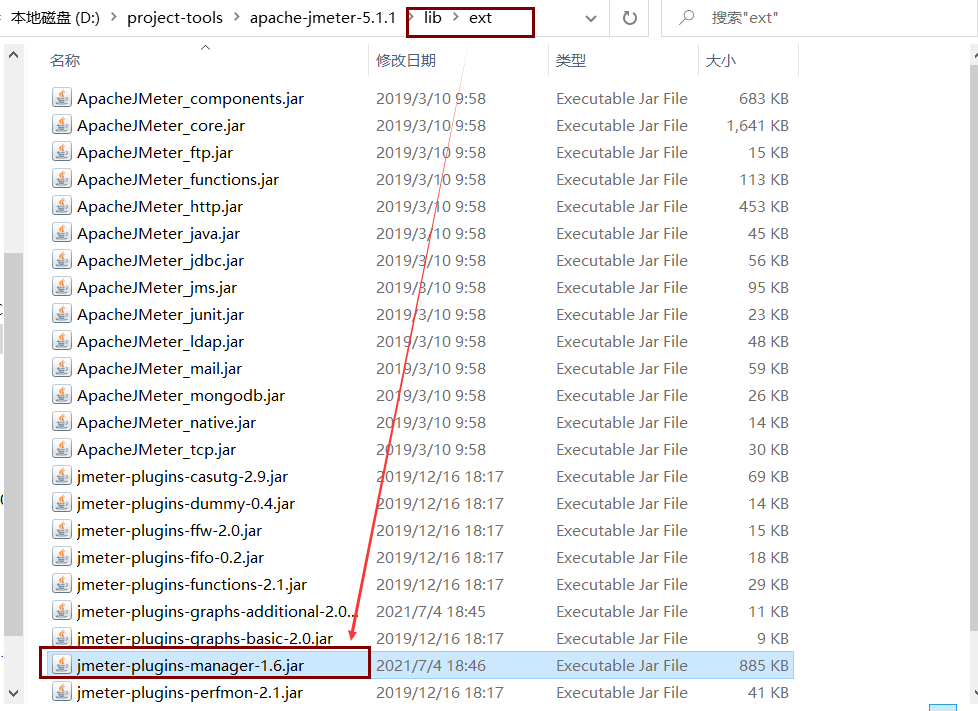Click the jar icon of ApacheJMeter_tcp.jar
The width and height of the screenshot is (978, 711).
tap(62, 450)
